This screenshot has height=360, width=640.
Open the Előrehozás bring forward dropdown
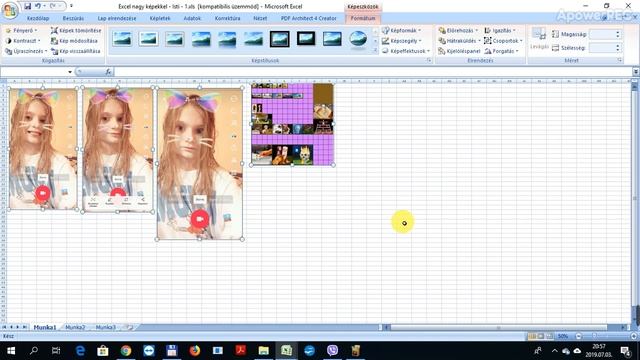tap(458, 30)
